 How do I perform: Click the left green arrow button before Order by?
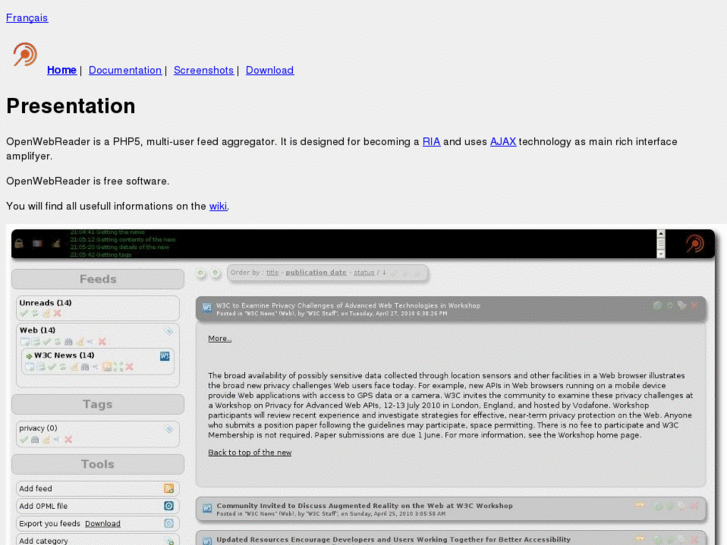click(201, 273)
